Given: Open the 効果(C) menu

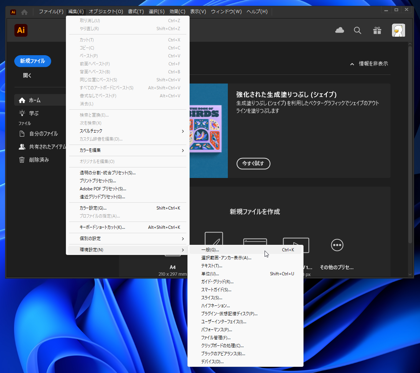Looking at the screenshot, I should (177, 12).
